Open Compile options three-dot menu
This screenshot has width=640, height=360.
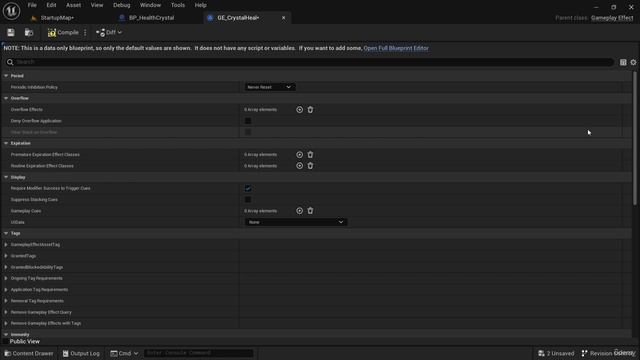pos(85,33)
